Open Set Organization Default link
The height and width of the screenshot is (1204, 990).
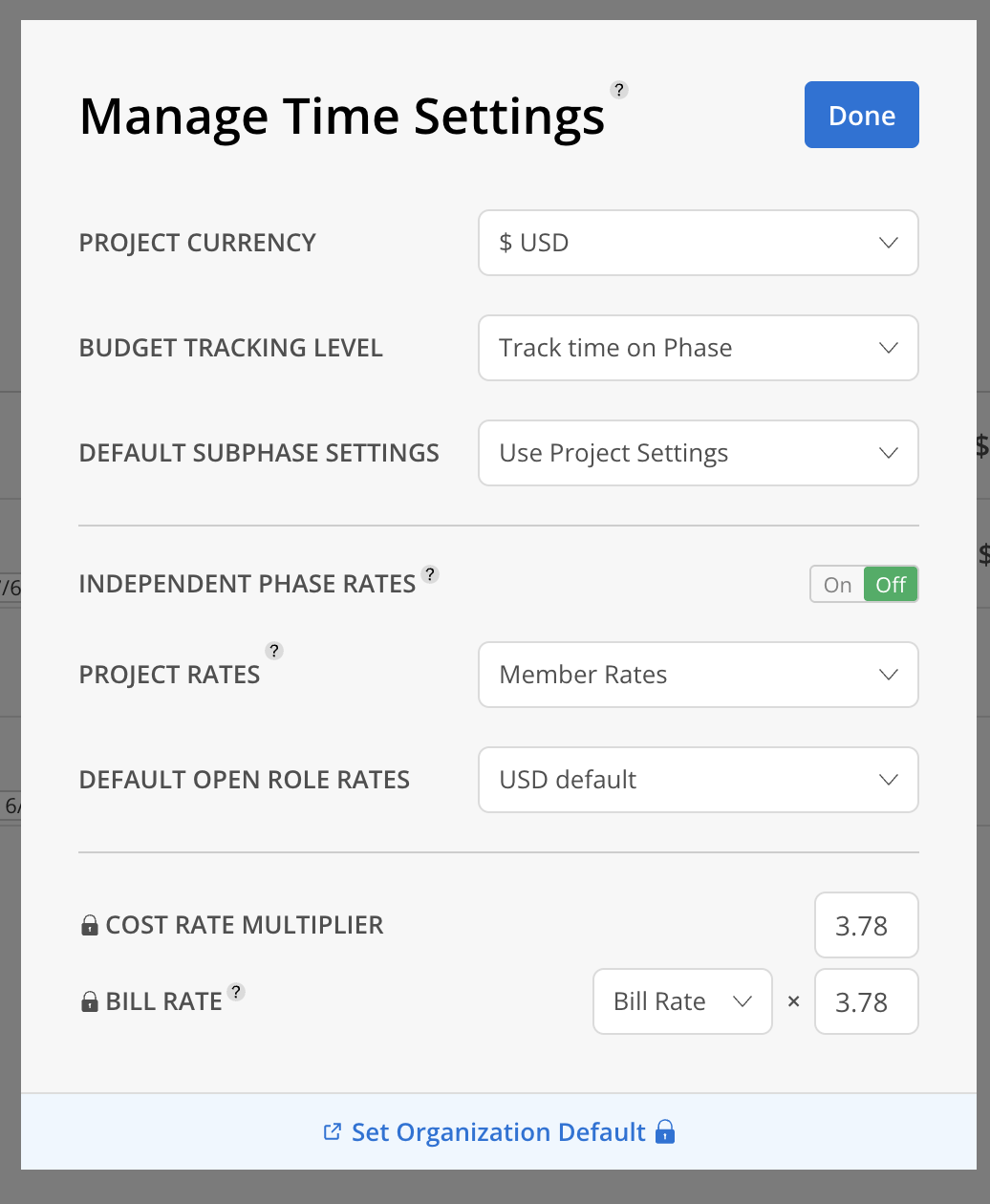[x=499, y=1132]
